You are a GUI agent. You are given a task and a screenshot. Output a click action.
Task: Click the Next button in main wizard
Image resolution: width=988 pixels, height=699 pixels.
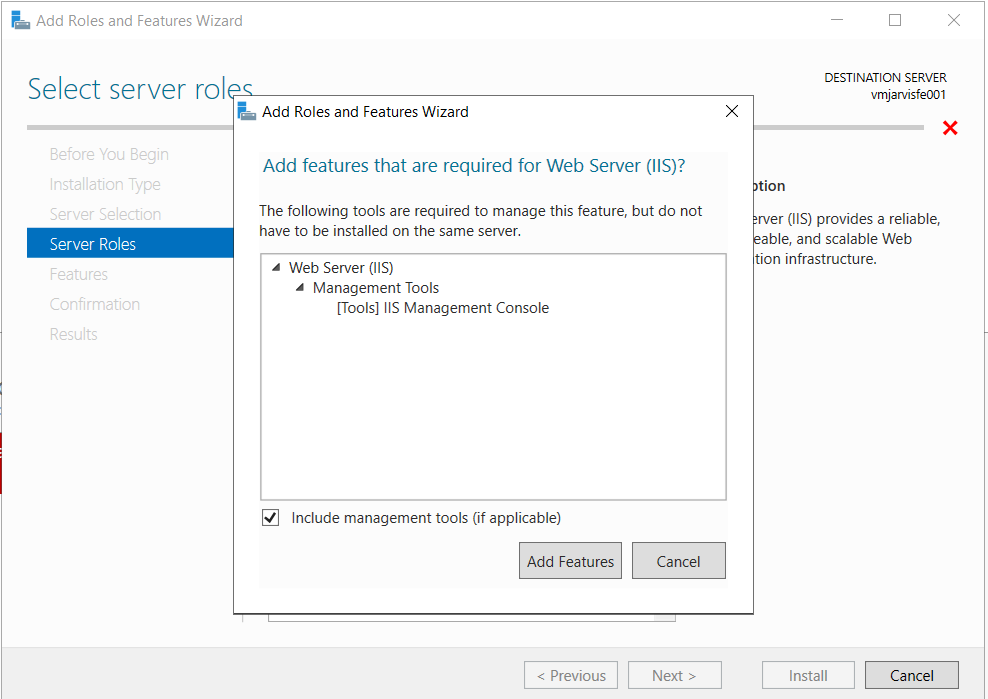click(674, 675)
